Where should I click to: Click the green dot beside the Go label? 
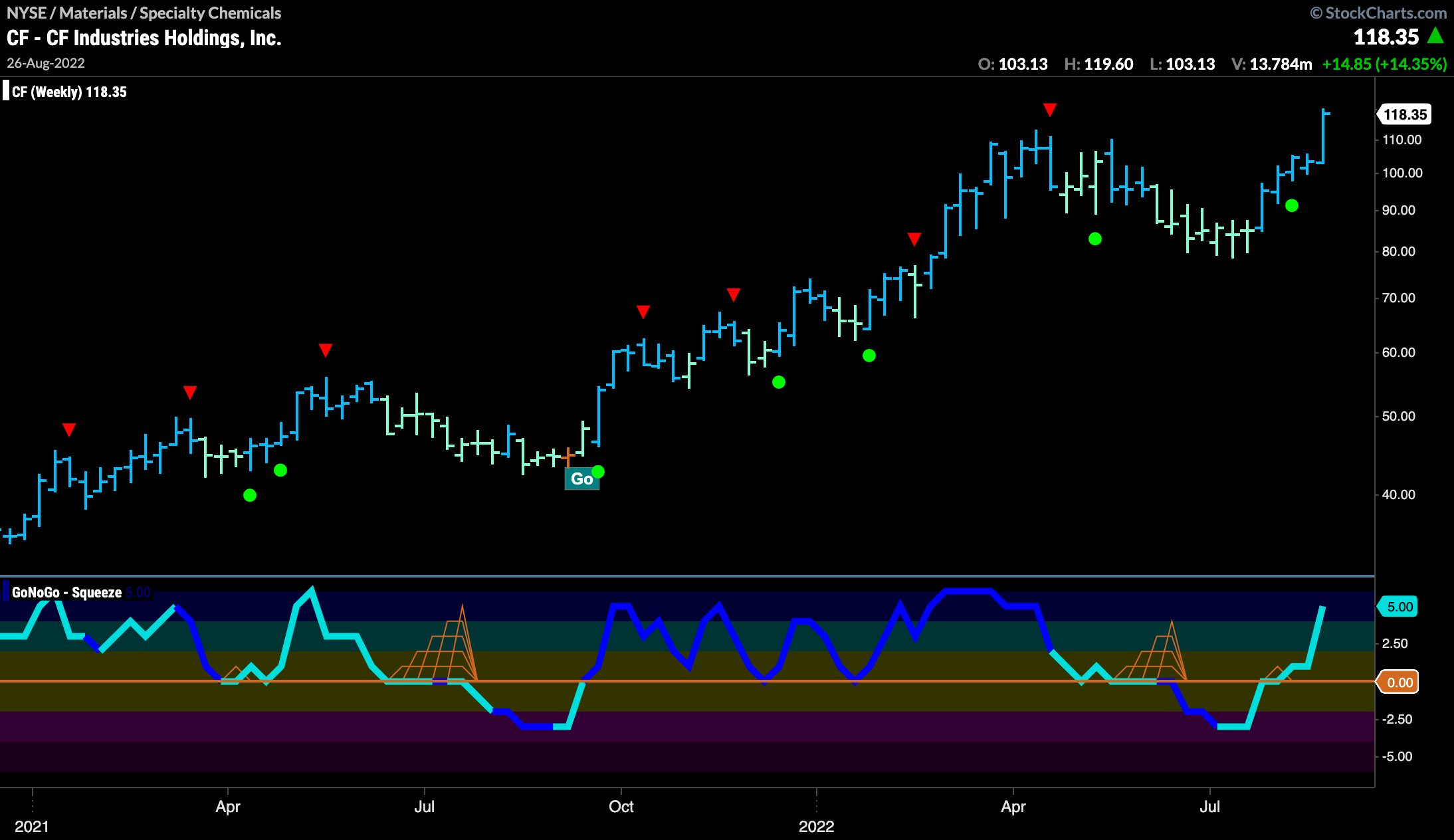point(598,472)
